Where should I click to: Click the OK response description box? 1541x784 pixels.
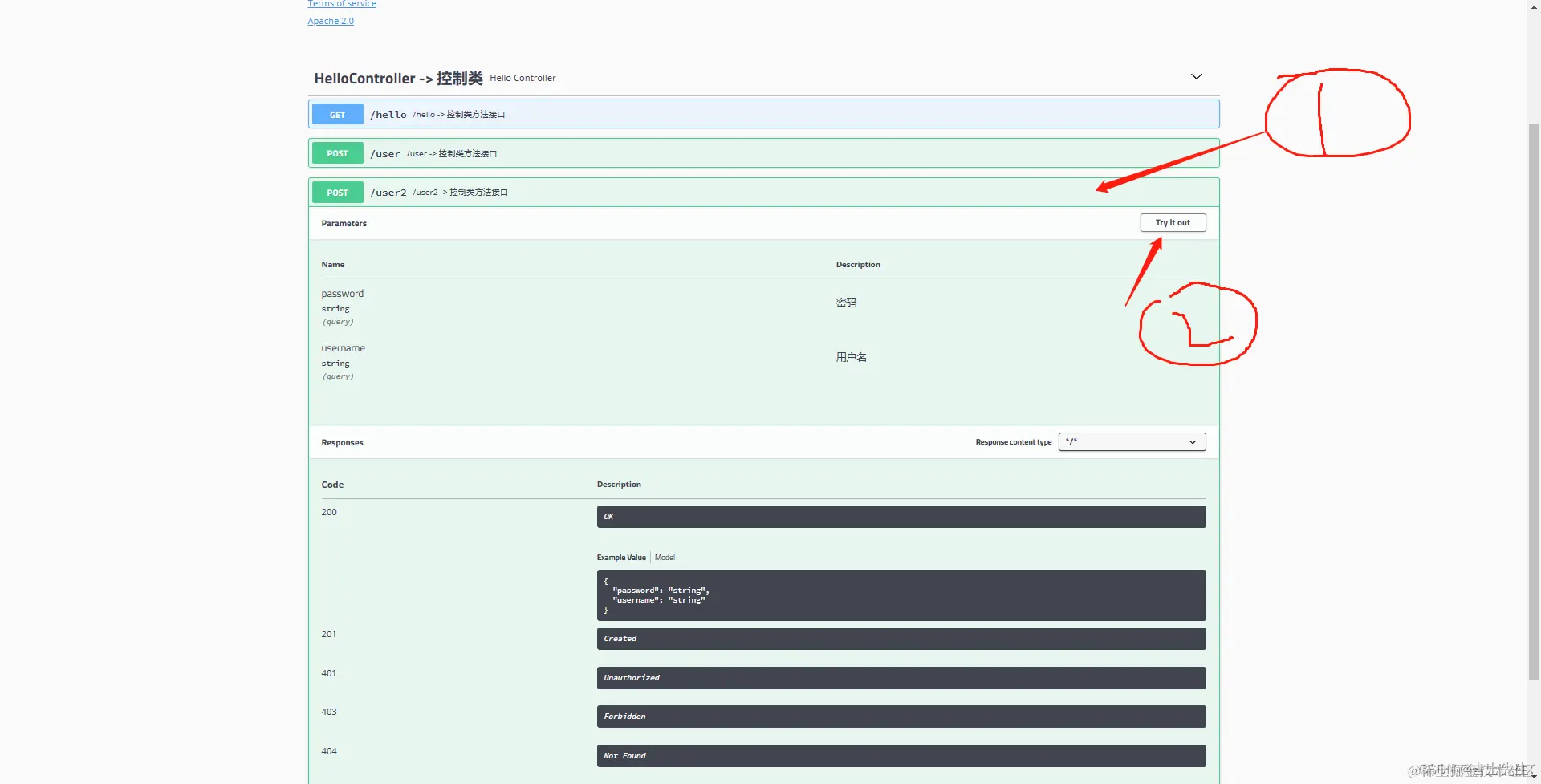pyautogui.click(x=901, y=517)
